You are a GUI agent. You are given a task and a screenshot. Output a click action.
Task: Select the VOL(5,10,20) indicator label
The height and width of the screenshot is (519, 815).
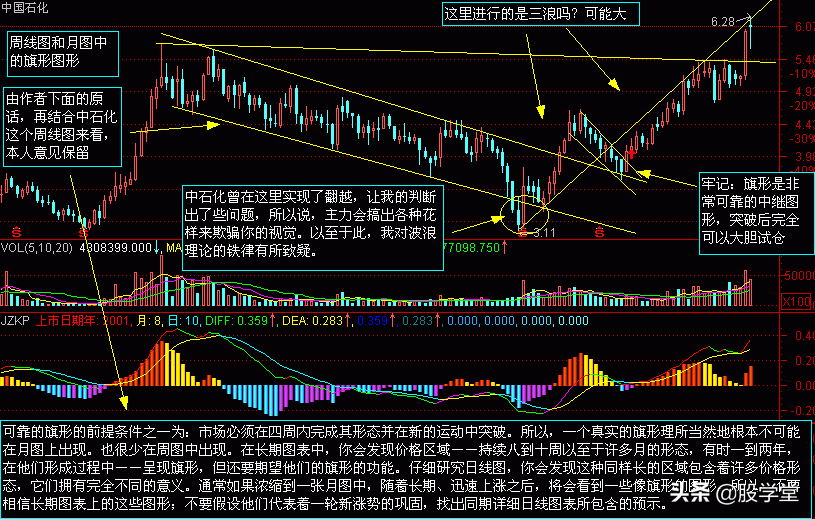coord(36,247)
